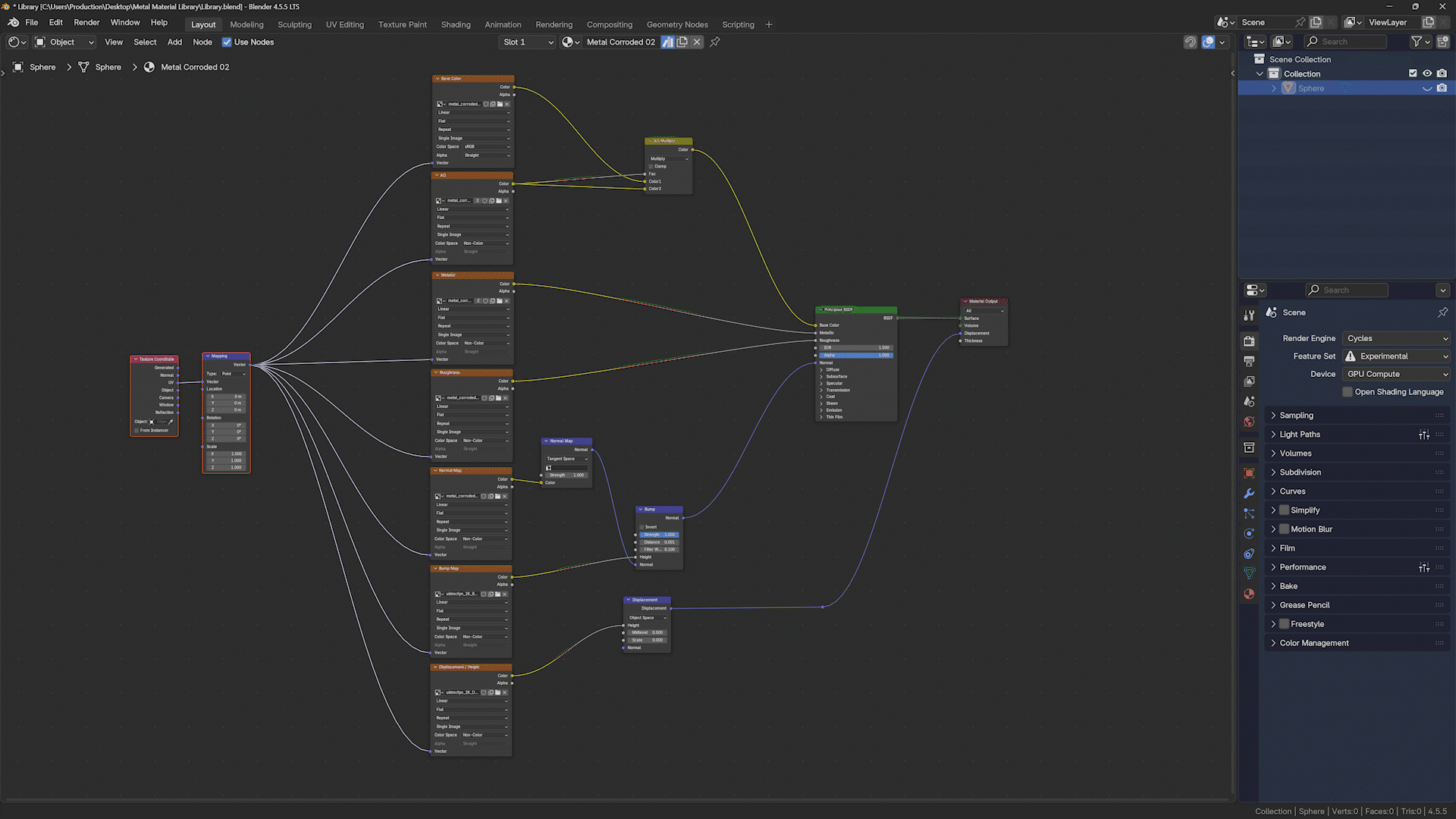The width and height of the screenshot is (1456, 819).
Task: Open the Render Engine dropdown
Action: pyautogui.click(x=1397, y=338)
